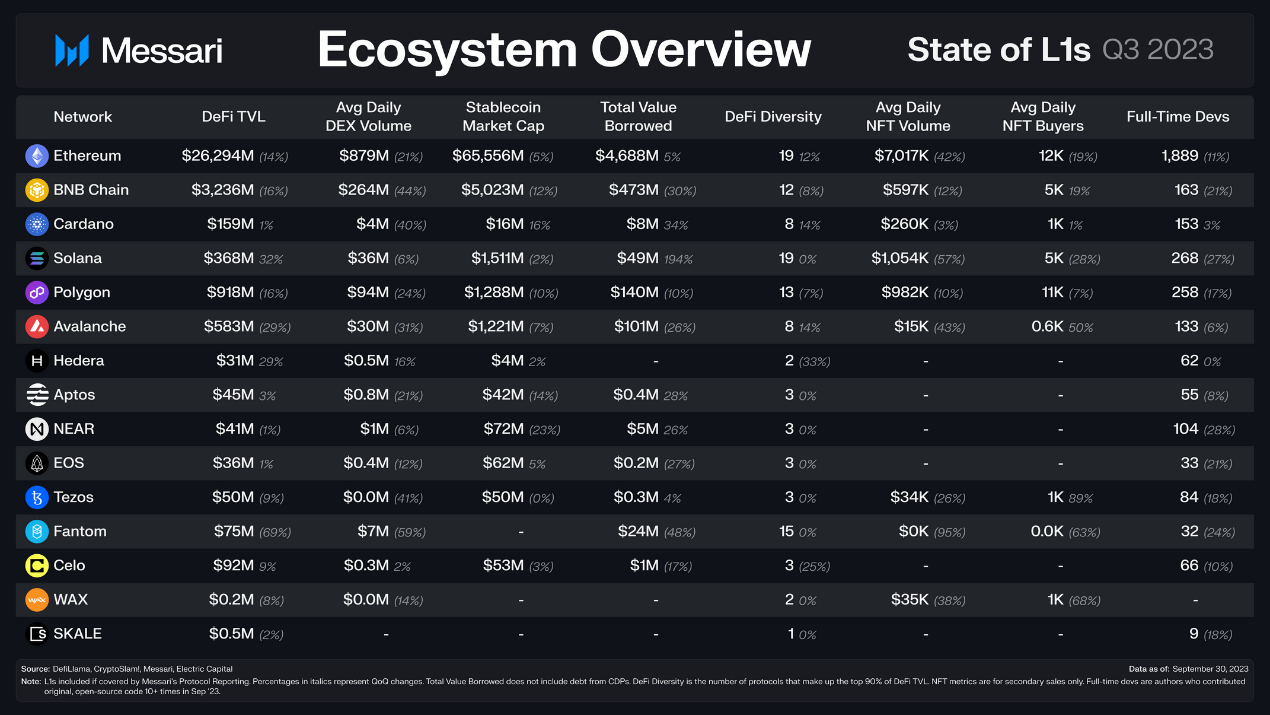1270x715 pixels.
Task: Click the Ethereum network icon
Action: 37,156
